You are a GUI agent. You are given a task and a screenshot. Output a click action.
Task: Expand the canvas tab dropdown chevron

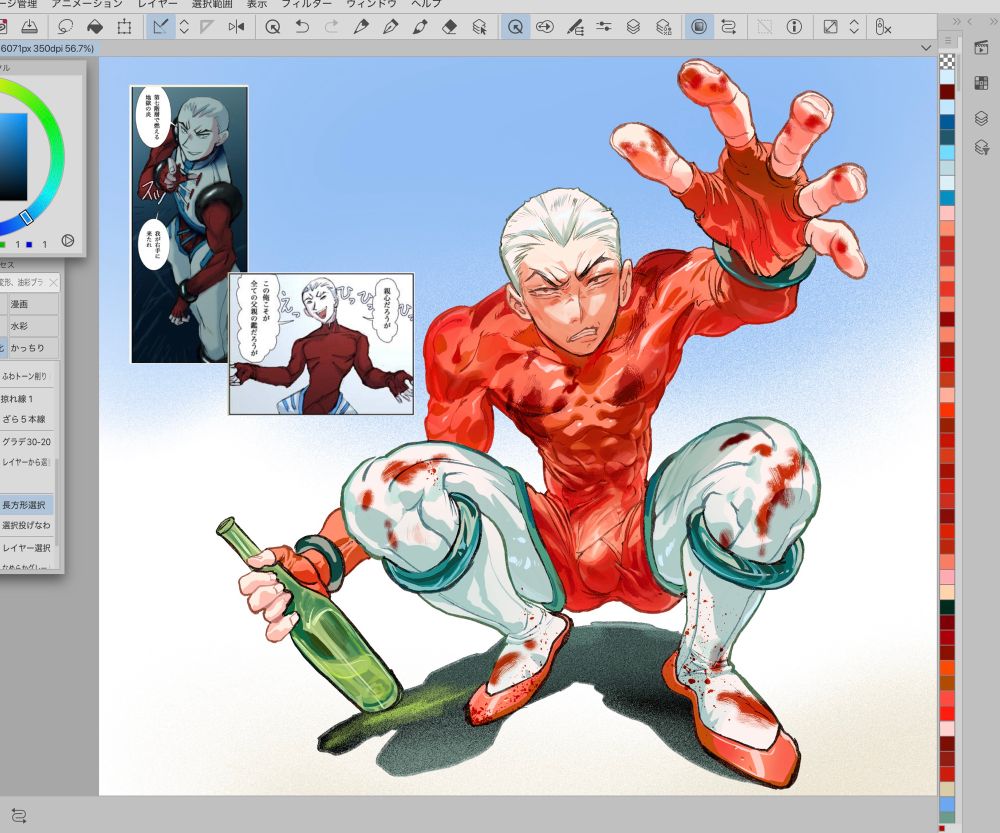(926, 48)
